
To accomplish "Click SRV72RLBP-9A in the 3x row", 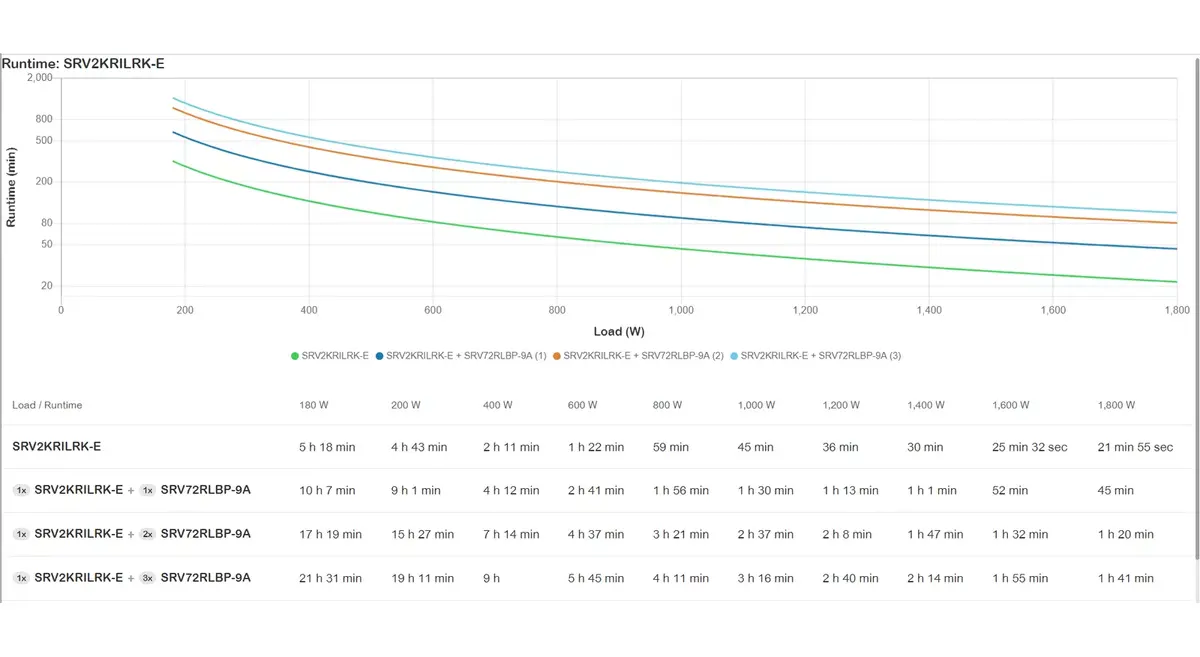I will [206, 578].
